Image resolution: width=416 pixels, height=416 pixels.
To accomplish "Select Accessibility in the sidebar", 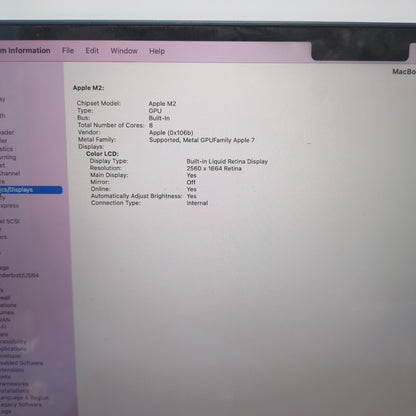I will point(13,341).
